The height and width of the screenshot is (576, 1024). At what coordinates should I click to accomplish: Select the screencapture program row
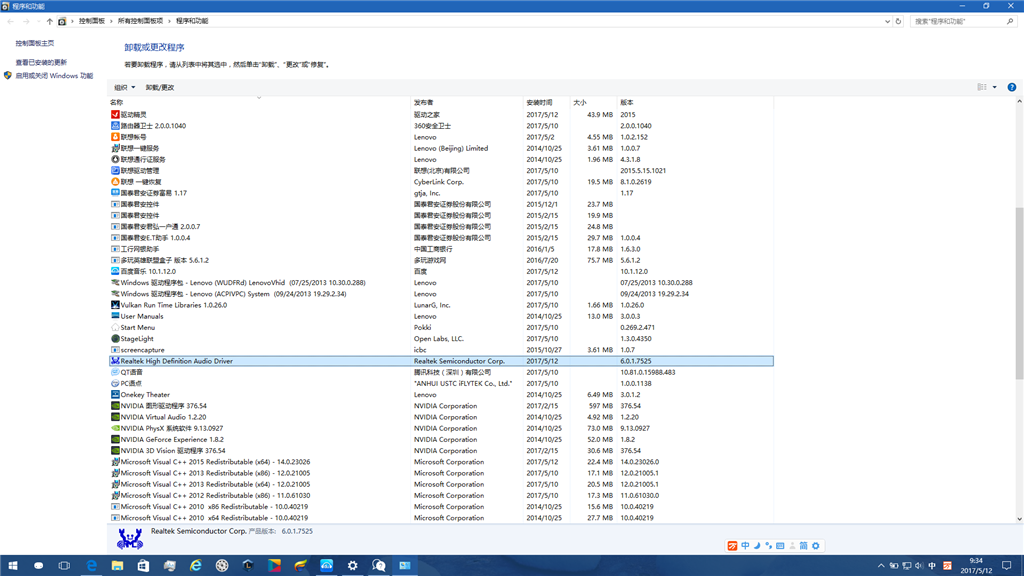(x=441, y=350)
